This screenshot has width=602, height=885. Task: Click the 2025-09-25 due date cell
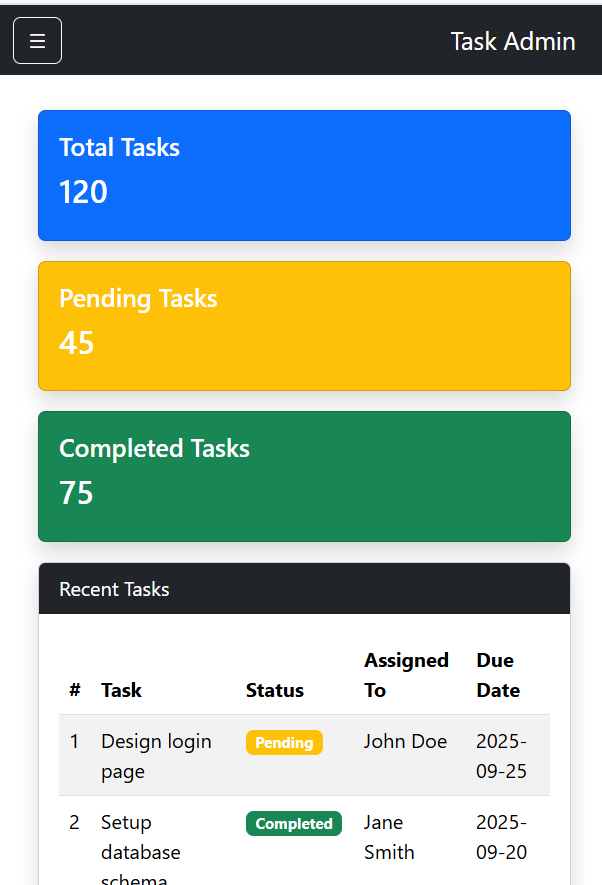click(x=501, y=756)
